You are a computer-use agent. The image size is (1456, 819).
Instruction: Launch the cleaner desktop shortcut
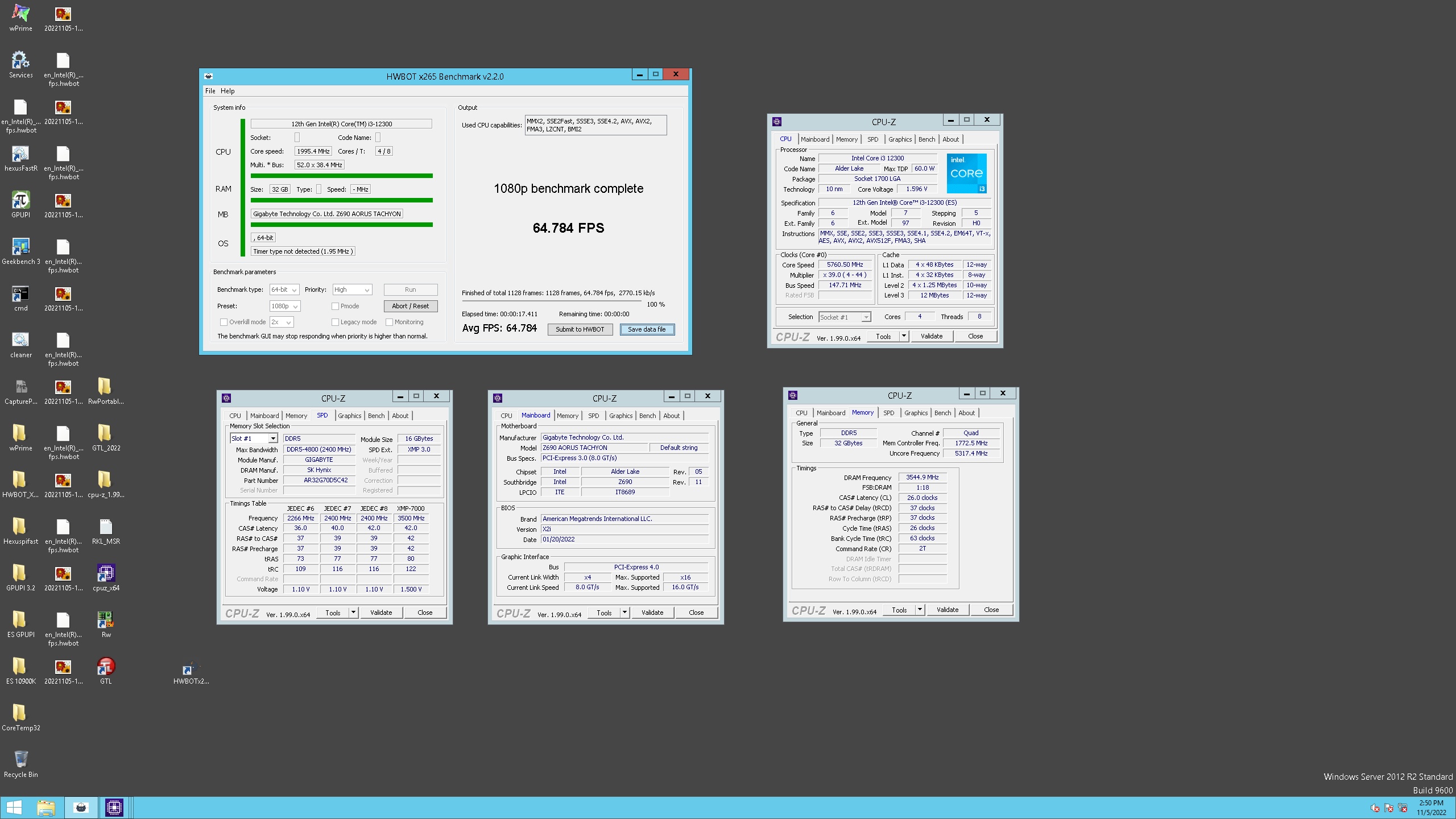(20, 345)
